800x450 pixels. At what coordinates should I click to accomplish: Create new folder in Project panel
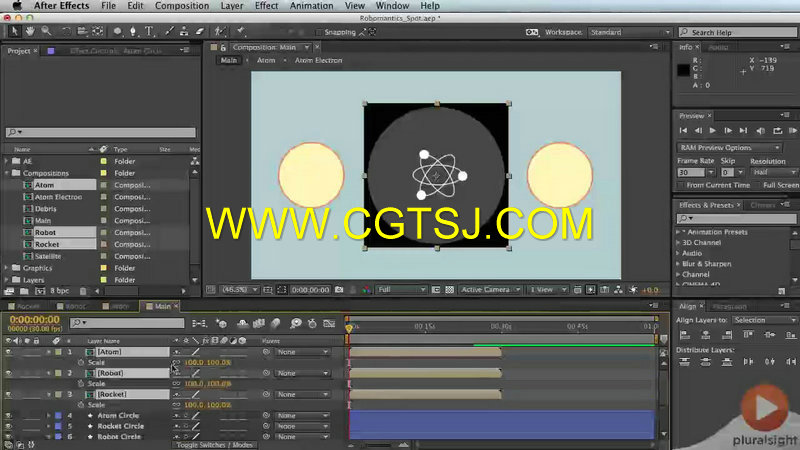coord(24,291)
